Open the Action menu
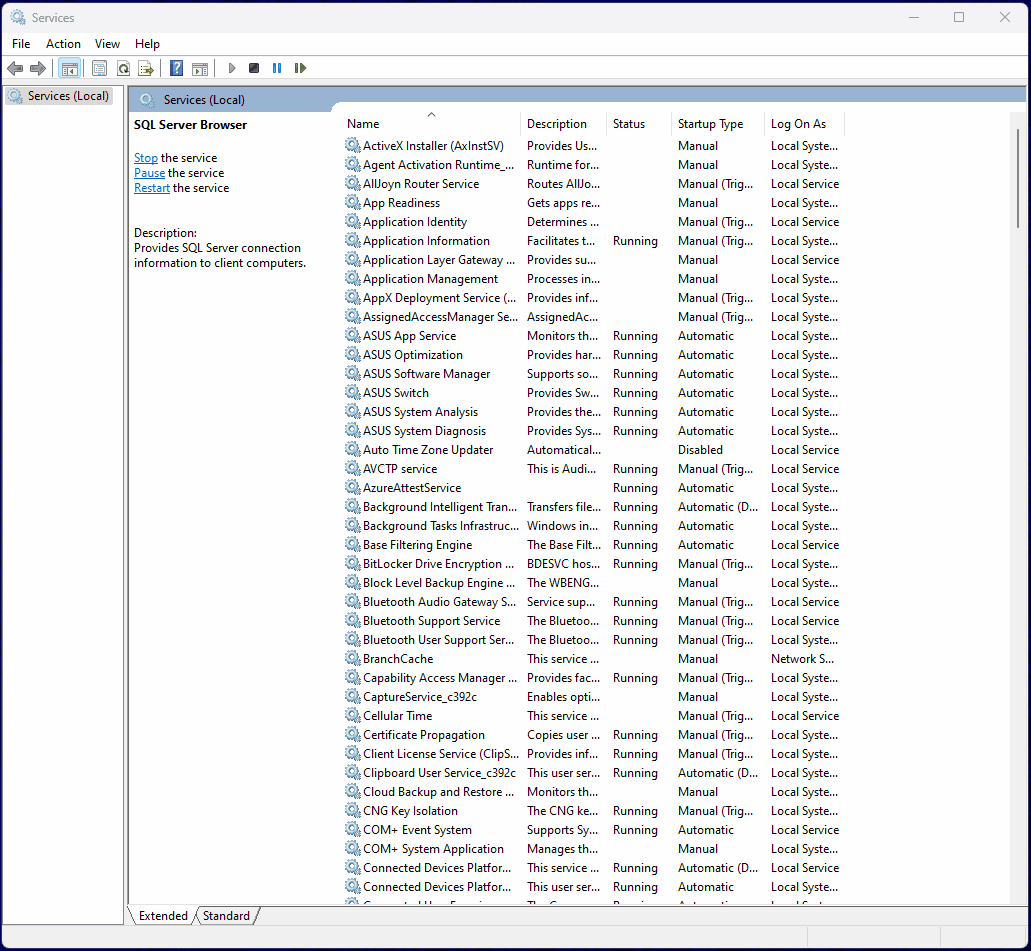This screenshot has height=951, width=1031. coord(63,44)
